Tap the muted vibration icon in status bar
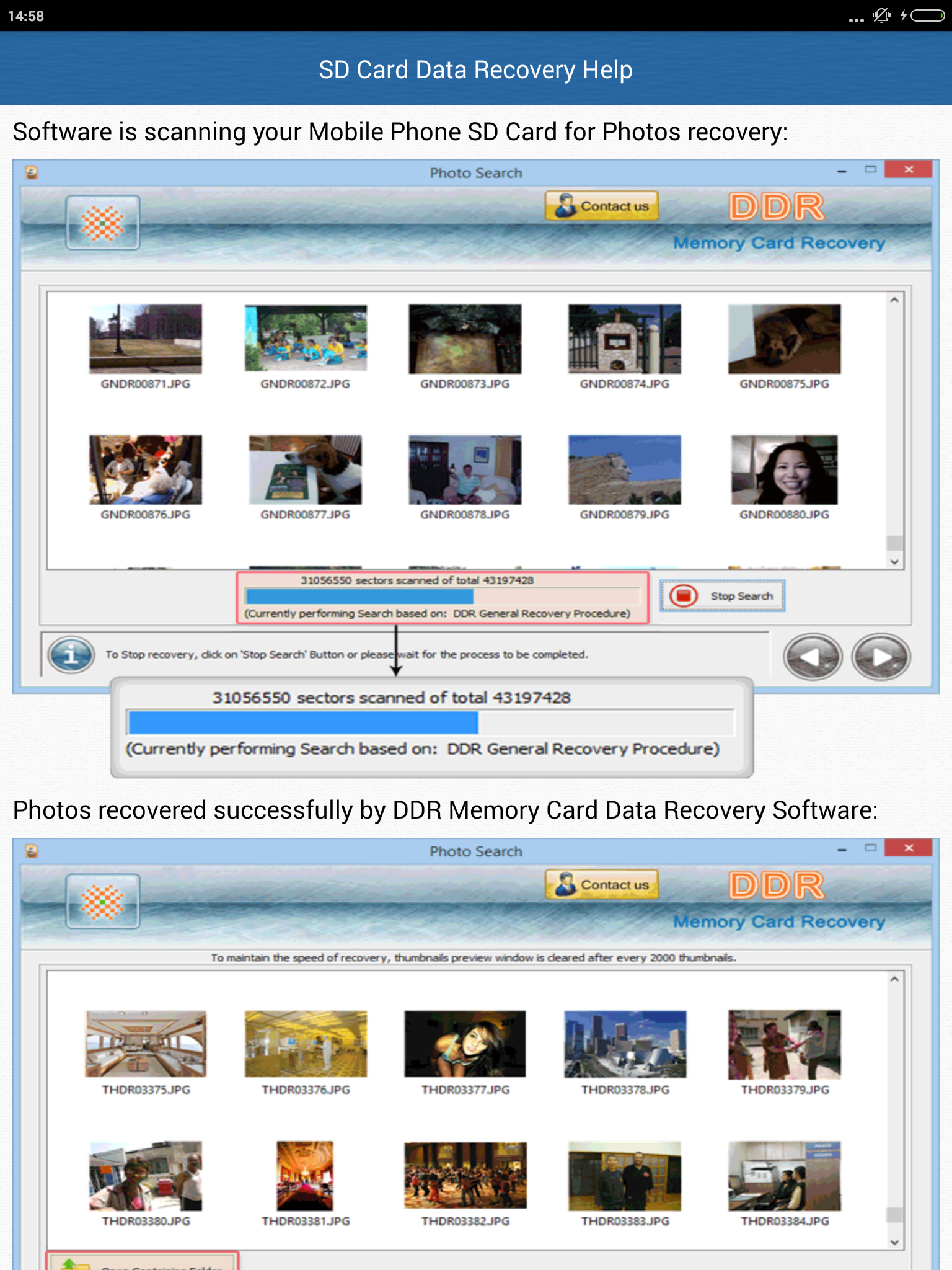Viewport: 952px width, 1270px height. (881, 16)
